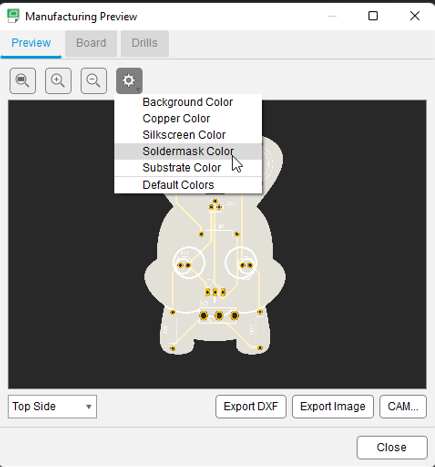
Task: Select Silkscreen Color menu entry
Action: [188, 135]
